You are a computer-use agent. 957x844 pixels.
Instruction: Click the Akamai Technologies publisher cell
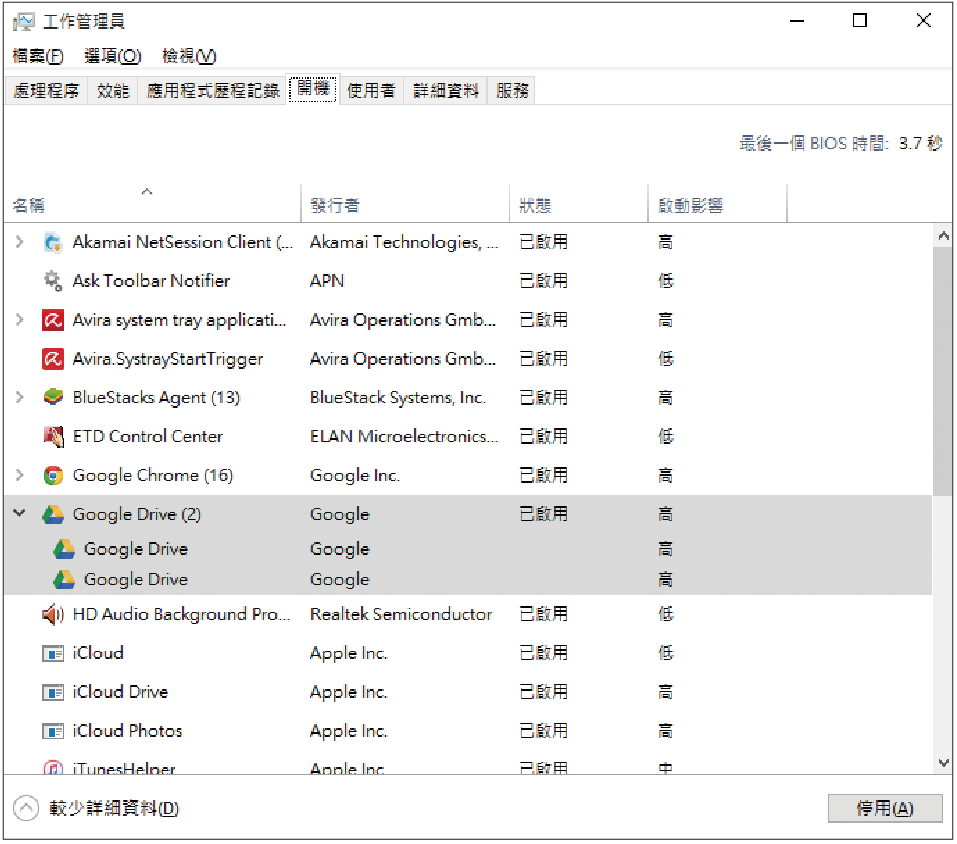(404, 243)
